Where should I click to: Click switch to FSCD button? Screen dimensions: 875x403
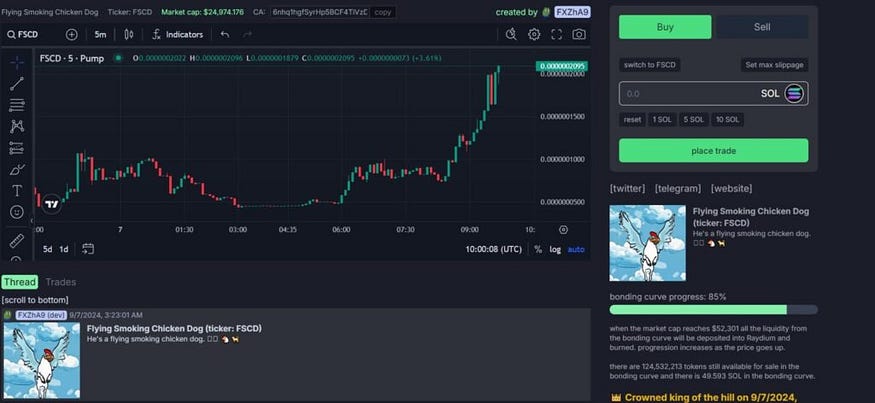tap(650, 65)
